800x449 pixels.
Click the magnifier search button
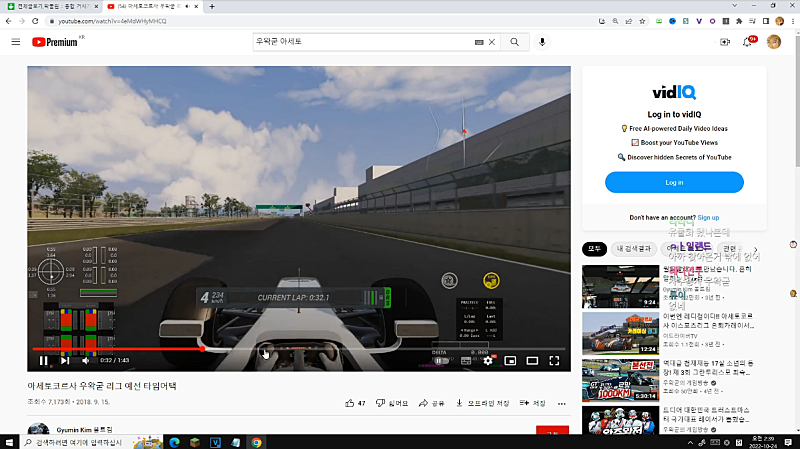tap(514, 42)
